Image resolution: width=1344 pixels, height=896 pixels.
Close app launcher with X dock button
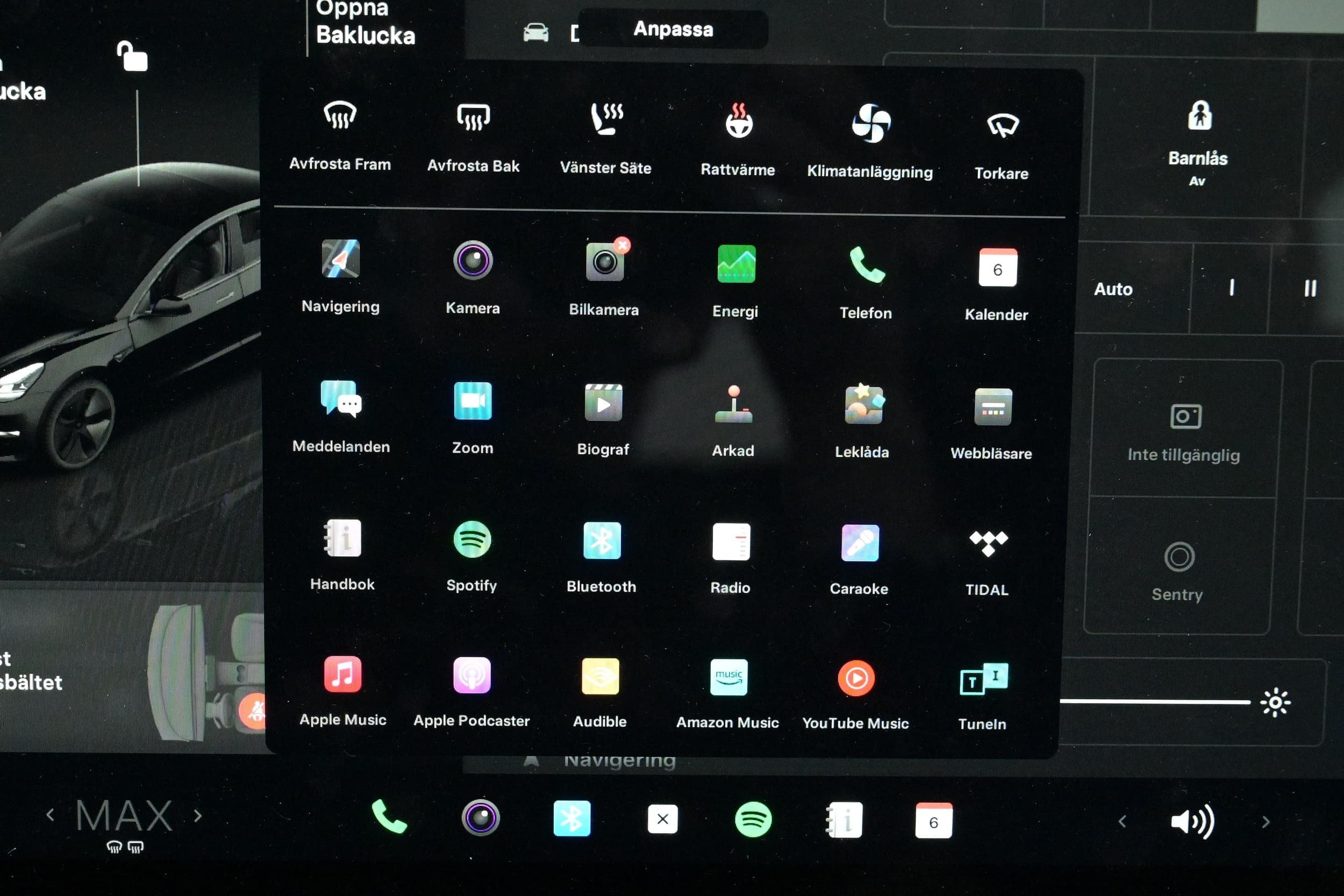(x=663, y=819)
